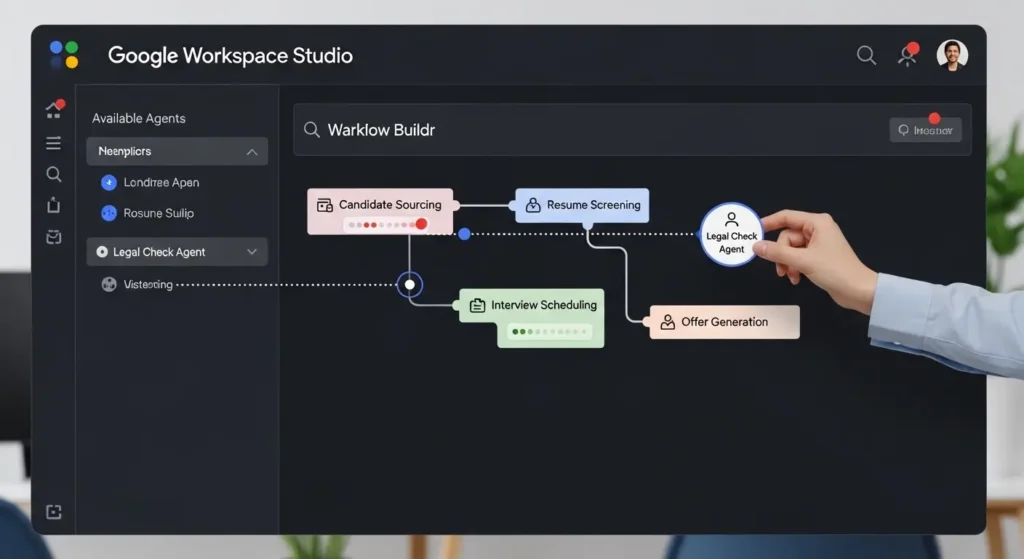Open the user profile avatar
This screenshot has height=559, width=1024.
click(952, 55)
